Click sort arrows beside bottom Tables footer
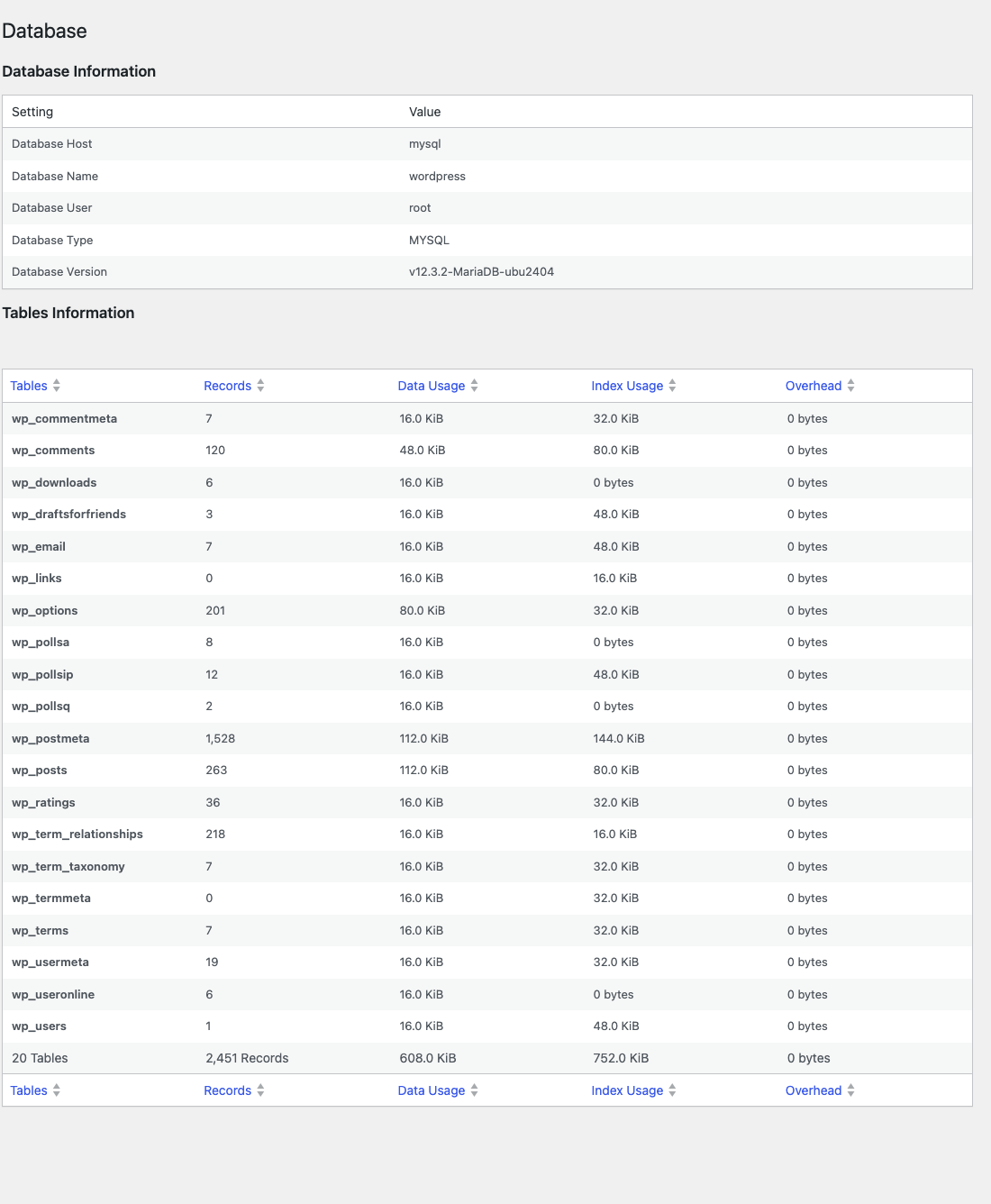991x1204 pixels. click(x=57, y=1090)
